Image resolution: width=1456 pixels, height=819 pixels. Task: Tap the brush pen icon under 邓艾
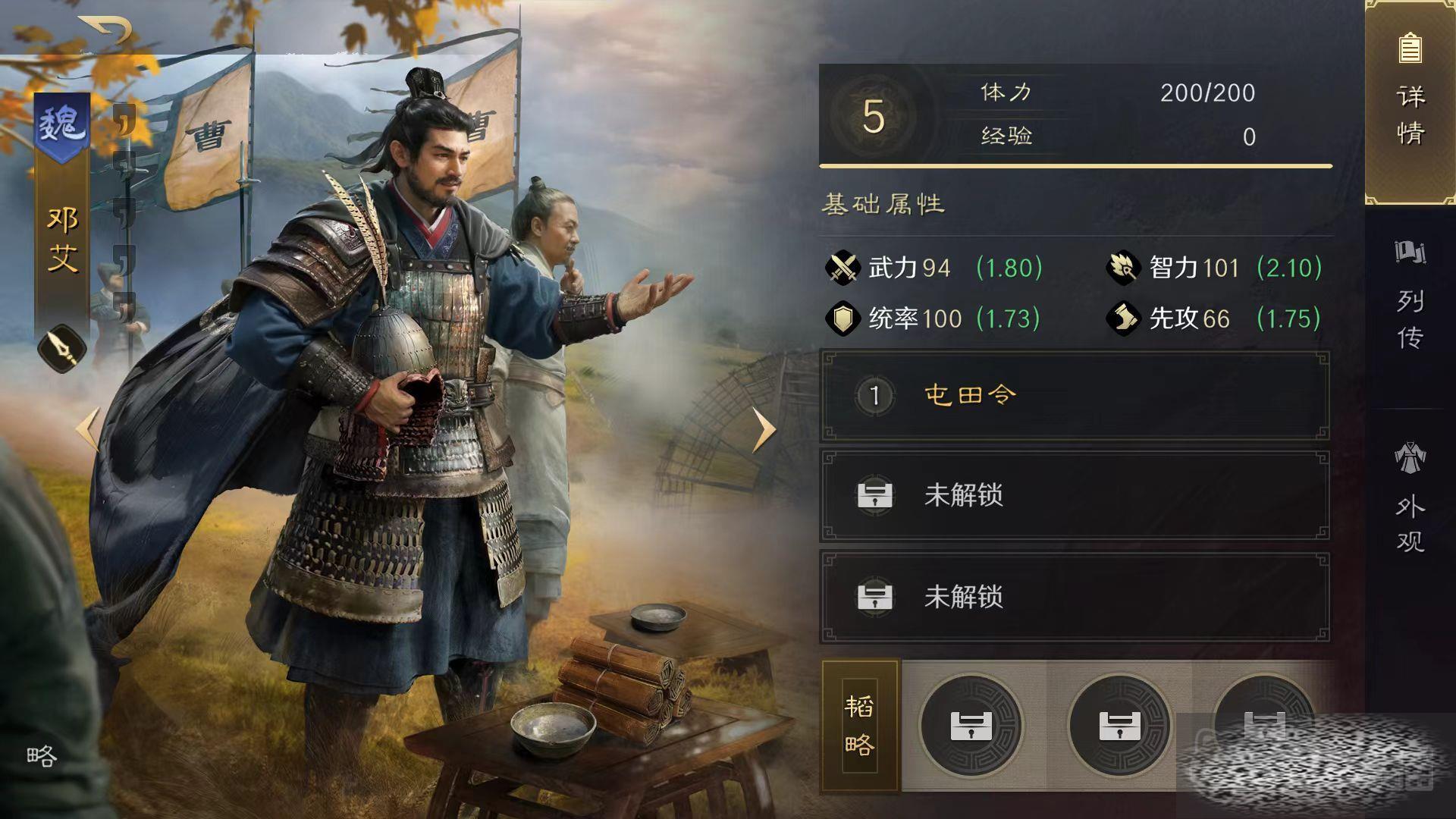coord(62,349)
